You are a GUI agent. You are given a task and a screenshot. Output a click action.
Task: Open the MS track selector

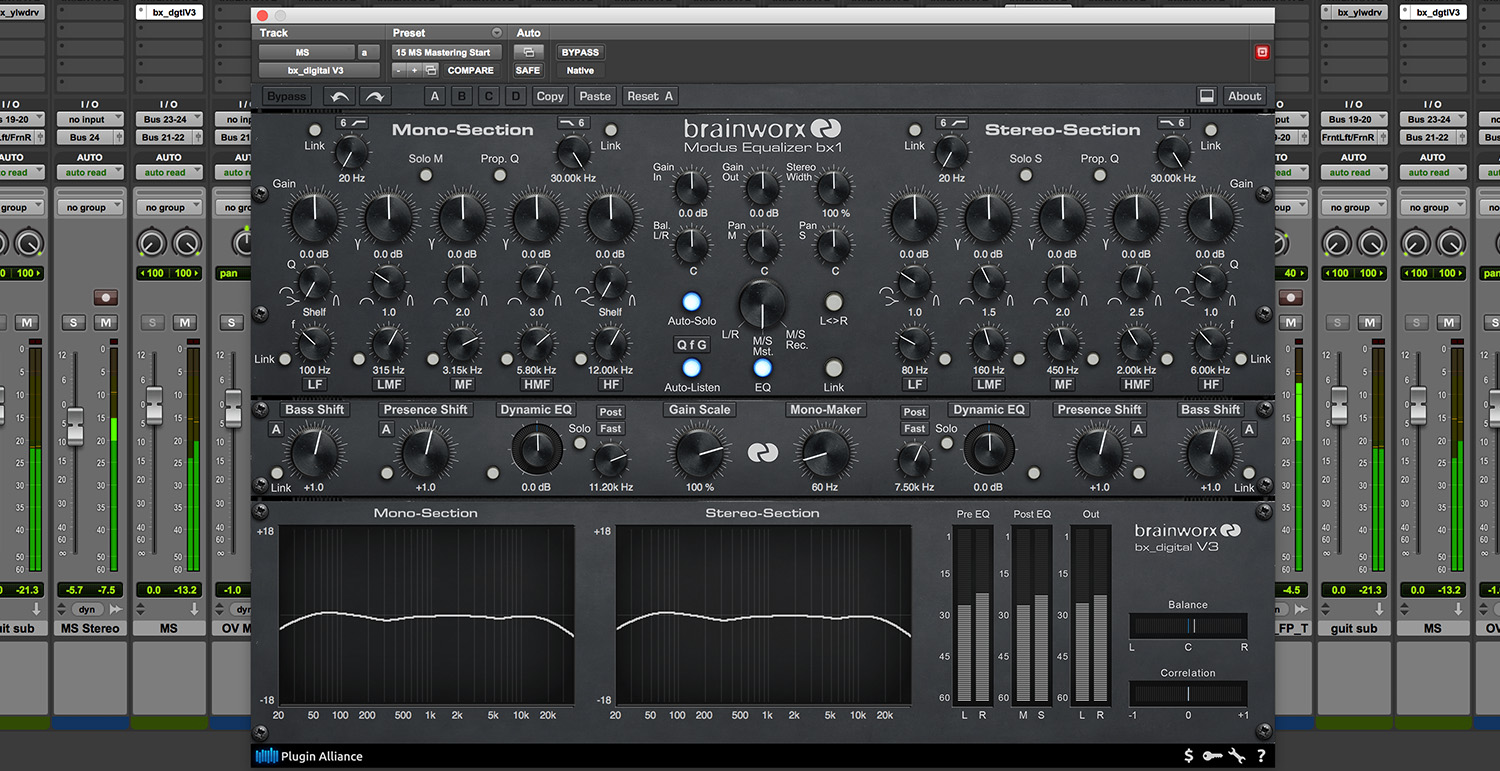306,52
